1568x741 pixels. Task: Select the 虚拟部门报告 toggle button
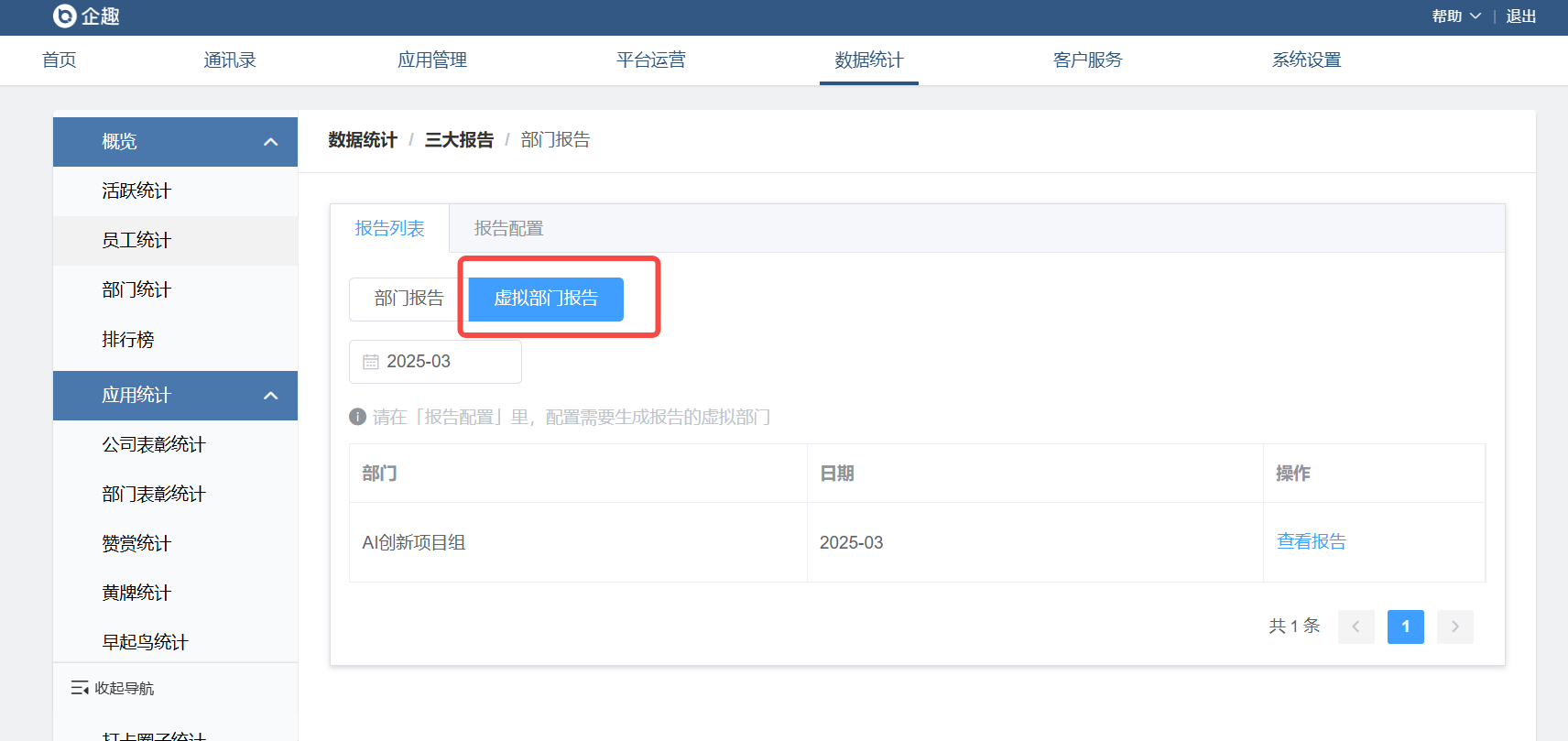click(x=546, y=299)
